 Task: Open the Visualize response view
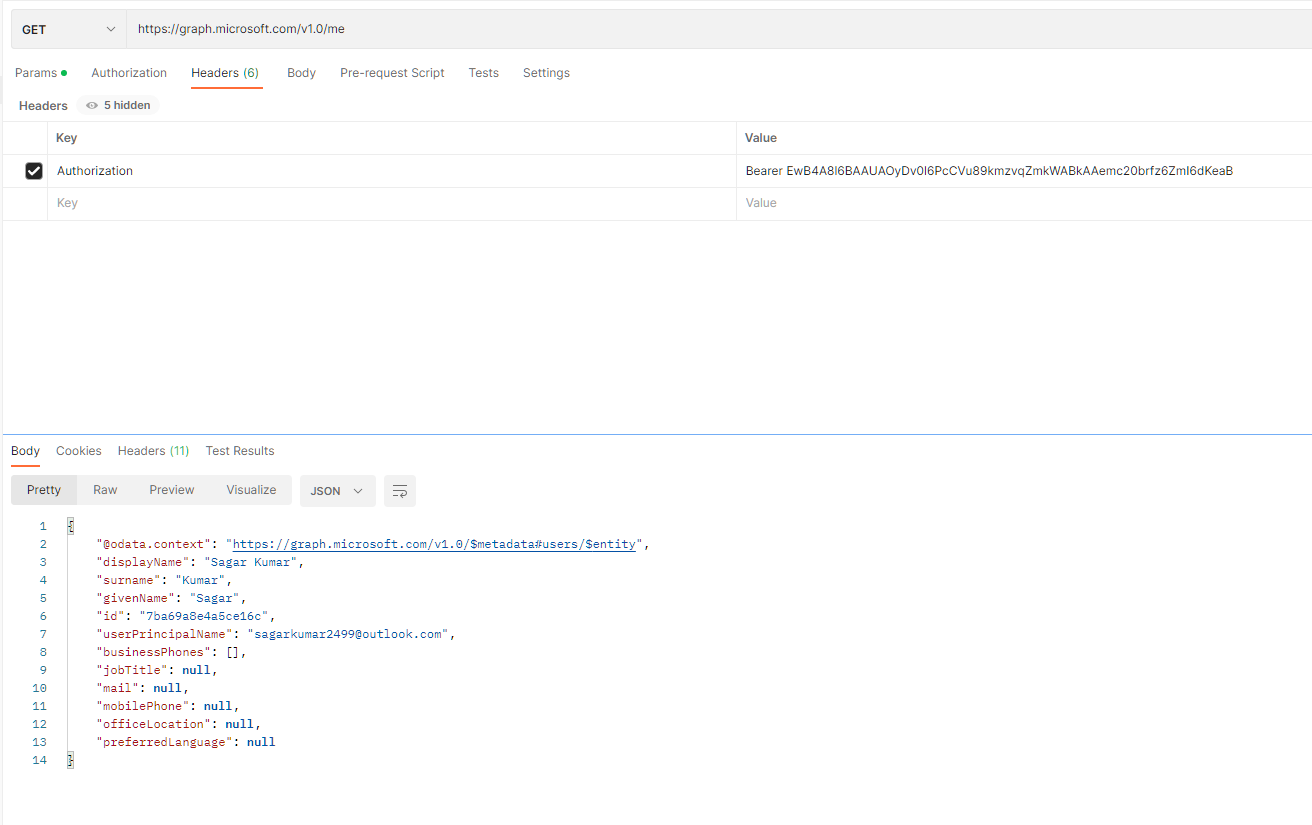pos(250,489)
